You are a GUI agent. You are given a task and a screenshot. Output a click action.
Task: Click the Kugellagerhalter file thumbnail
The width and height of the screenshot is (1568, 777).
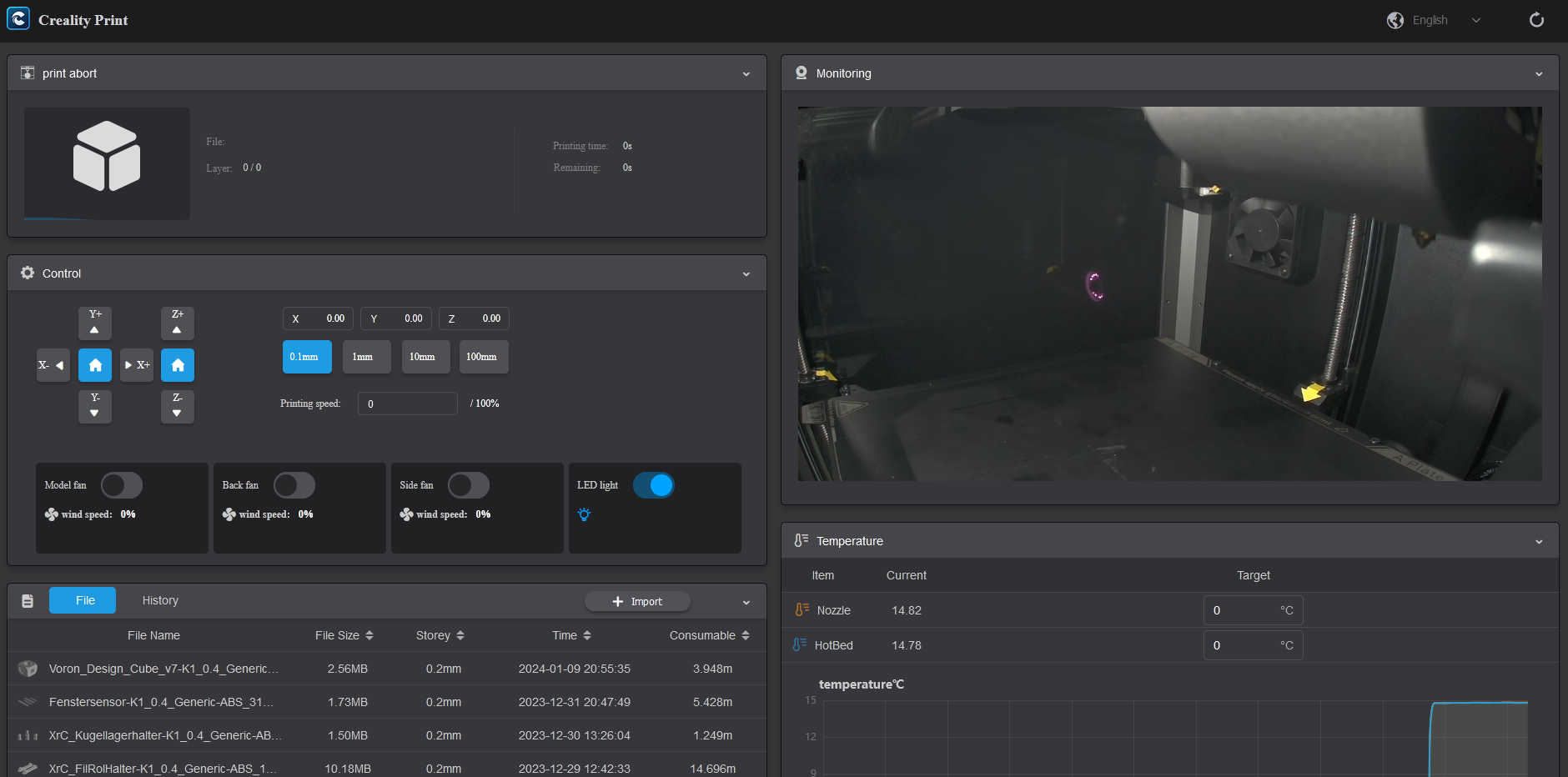pos(28,735)
